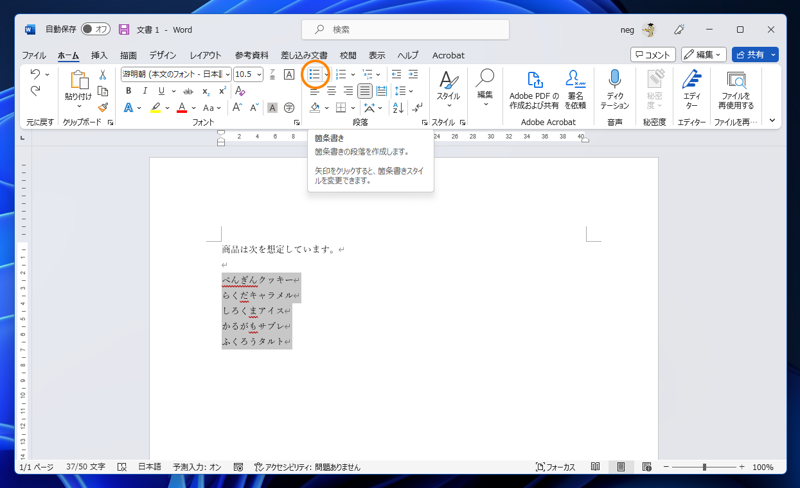
Task: Click the Phonetic Guide ruby icon
Action: 272,75
